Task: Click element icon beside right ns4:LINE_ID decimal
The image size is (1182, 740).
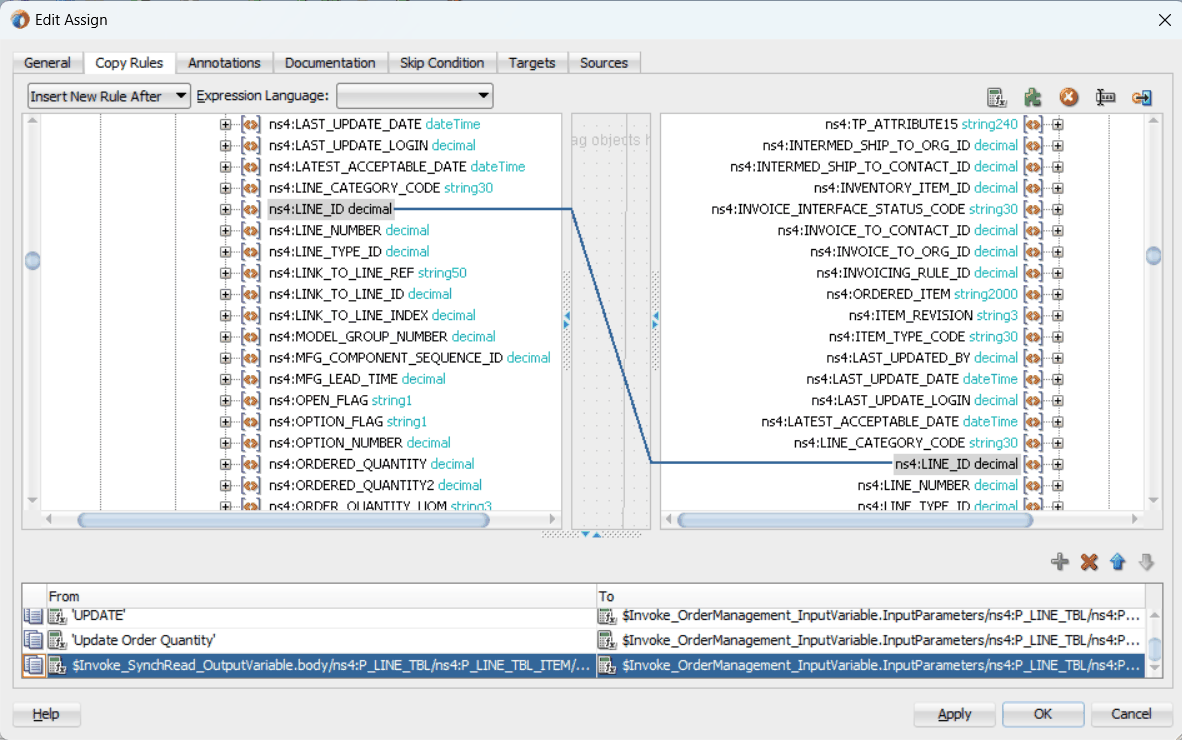Action: point(1033,464)
